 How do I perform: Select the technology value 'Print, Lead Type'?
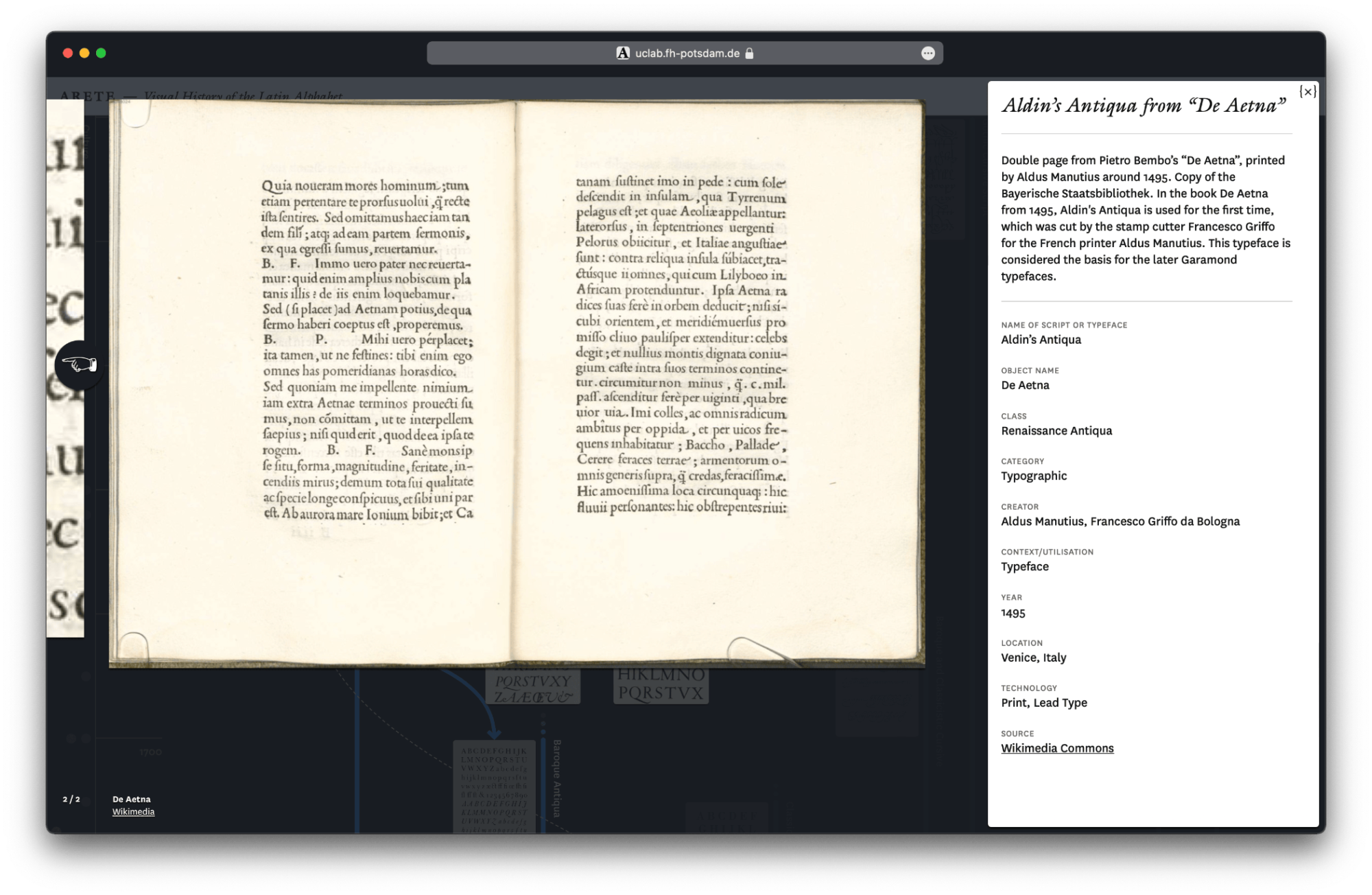click(1044, 702)
